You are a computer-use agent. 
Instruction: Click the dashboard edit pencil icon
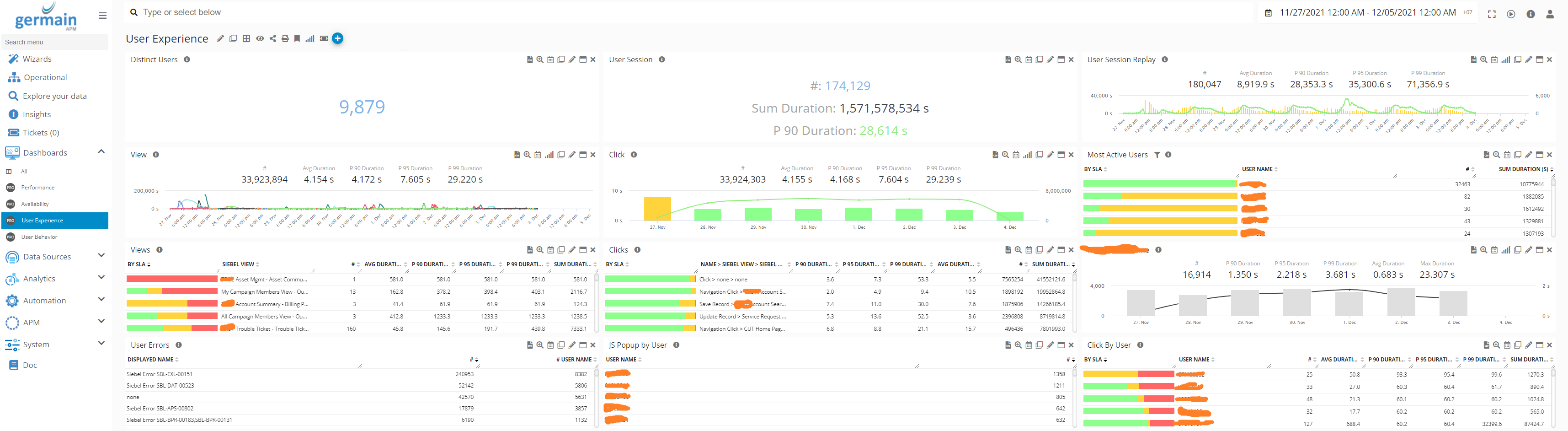[x=220, y=39]
